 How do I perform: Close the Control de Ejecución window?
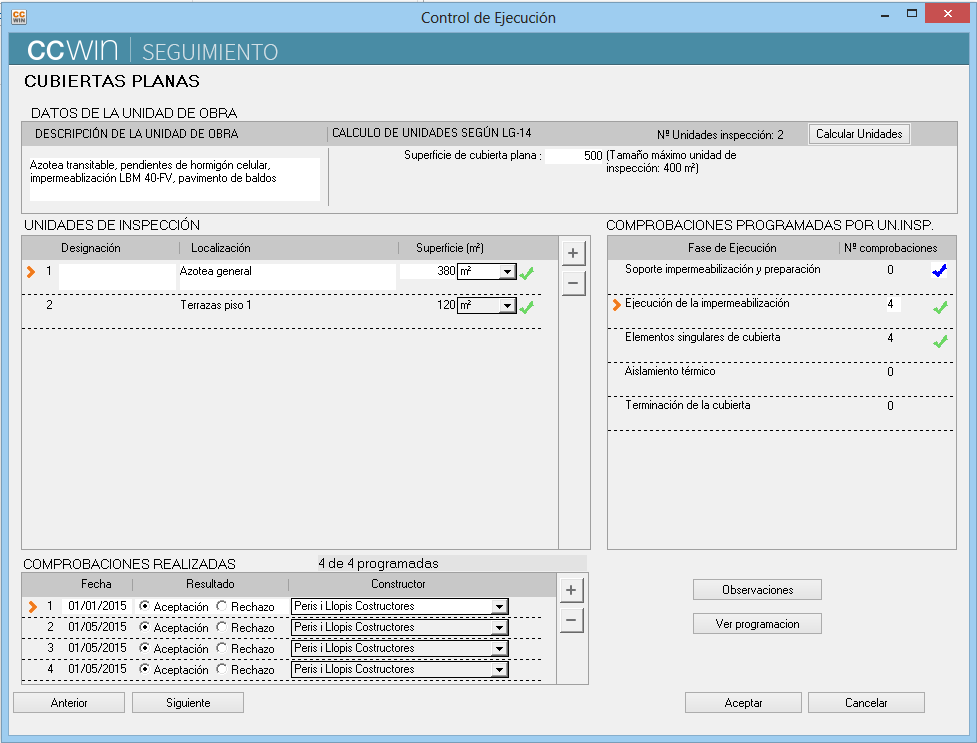(947, 14)
